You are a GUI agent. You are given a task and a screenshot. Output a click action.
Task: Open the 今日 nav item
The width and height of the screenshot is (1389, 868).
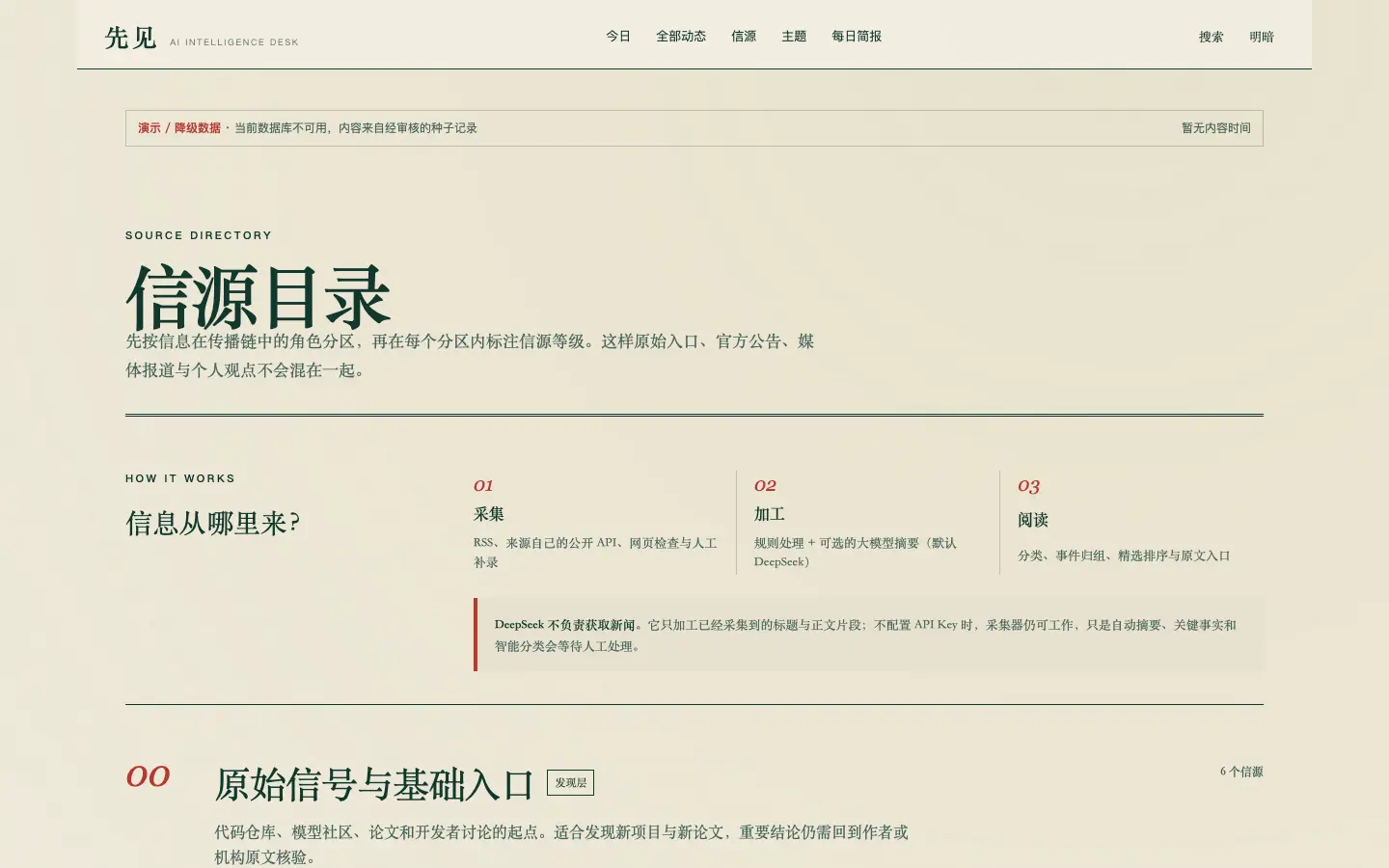click(x=618, y=37)
